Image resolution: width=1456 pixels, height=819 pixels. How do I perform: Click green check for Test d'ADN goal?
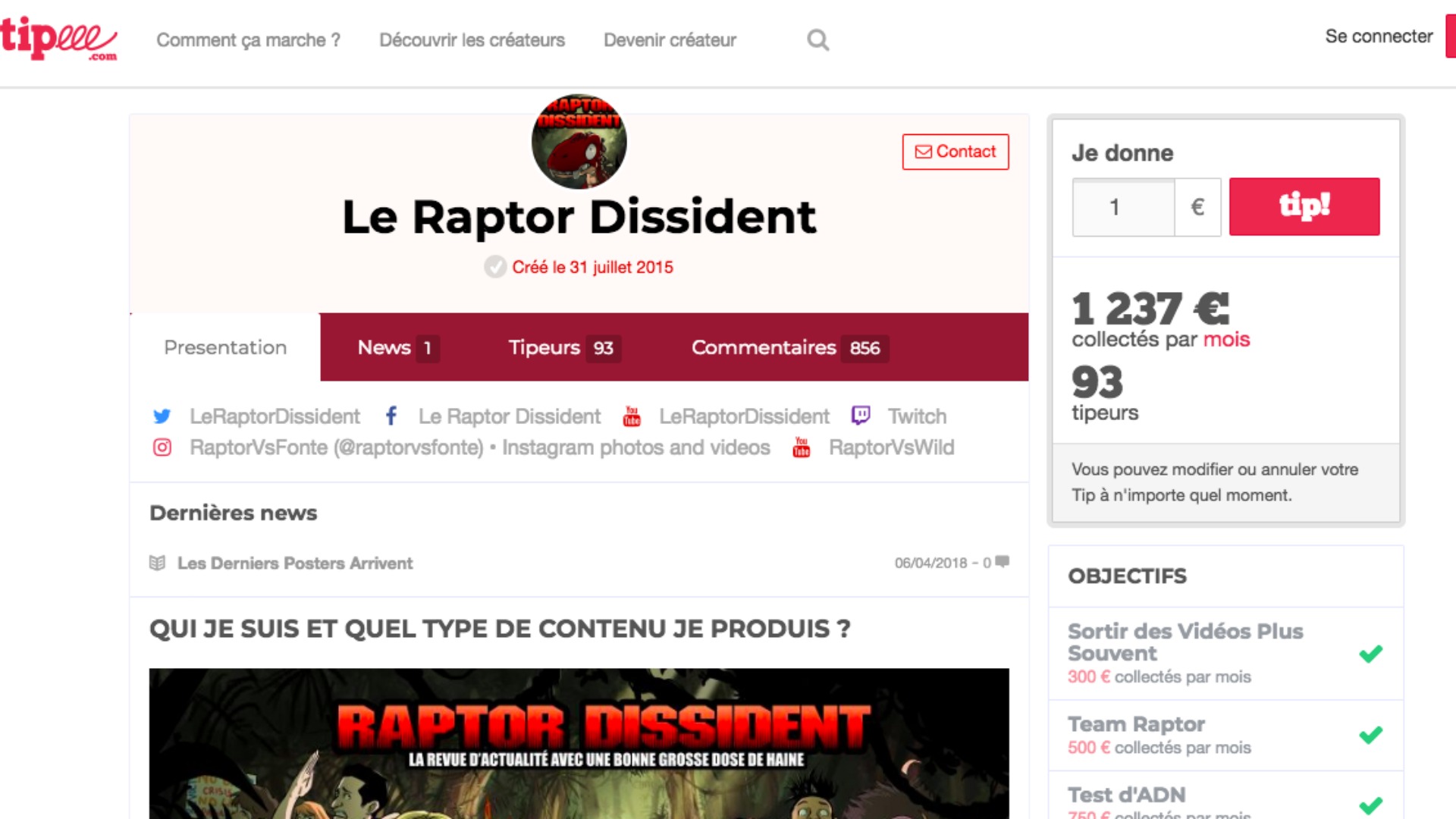[x=1370, y=805]
